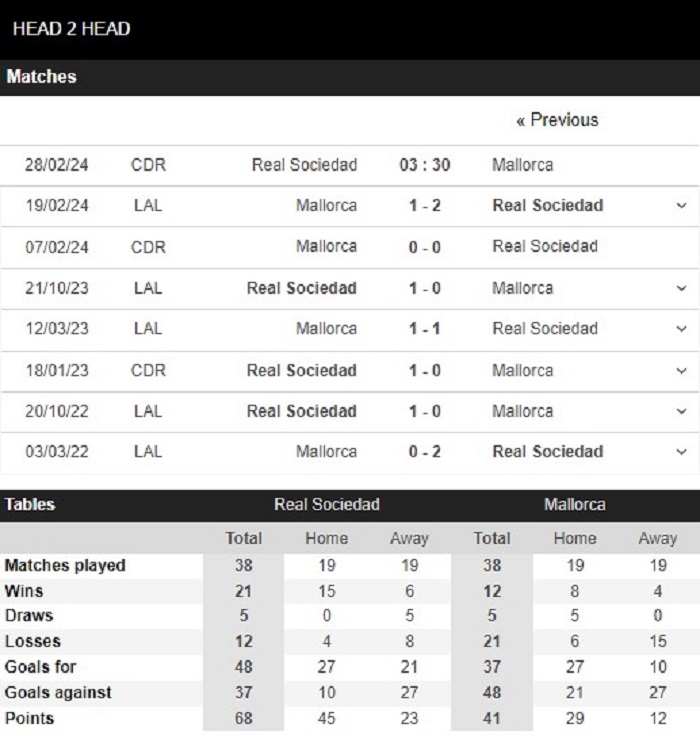This screenshot has height=739, width=700.
Task: Select the Tables section header
Action: 30,505
